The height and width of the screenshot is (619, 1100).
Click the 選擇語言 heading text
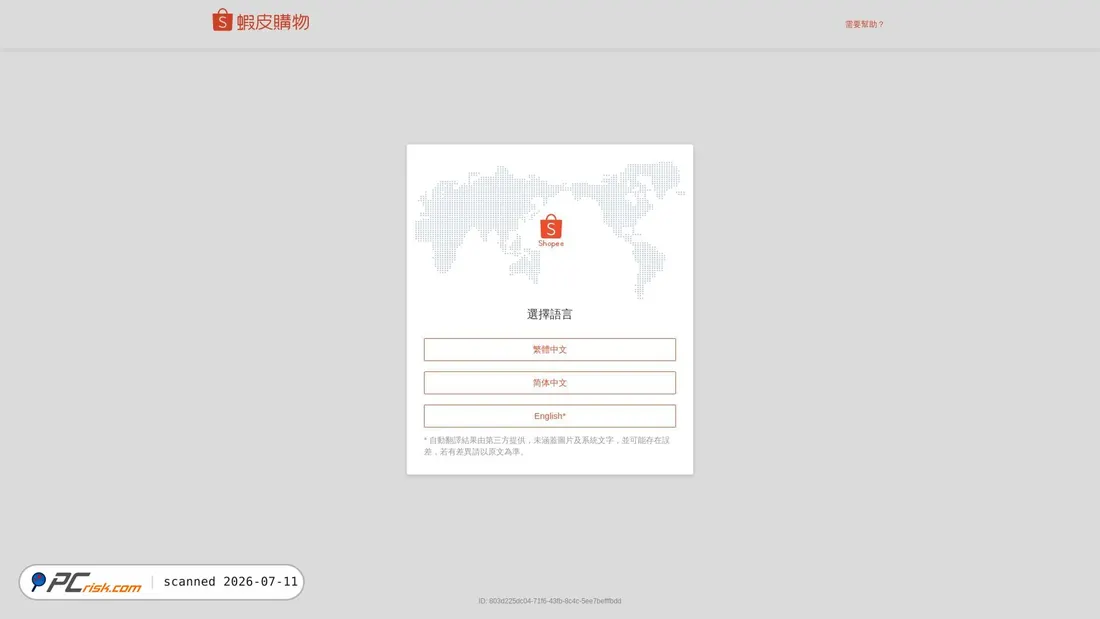point(549,314)
